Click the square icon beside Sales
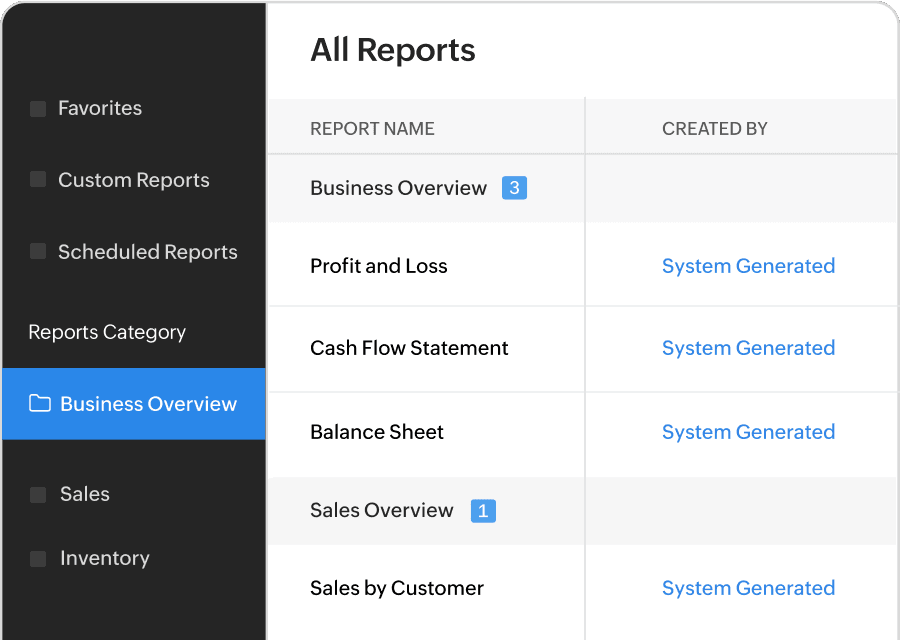Image resolution: width=900 pixels, height=640 pixels. [38, 495]
